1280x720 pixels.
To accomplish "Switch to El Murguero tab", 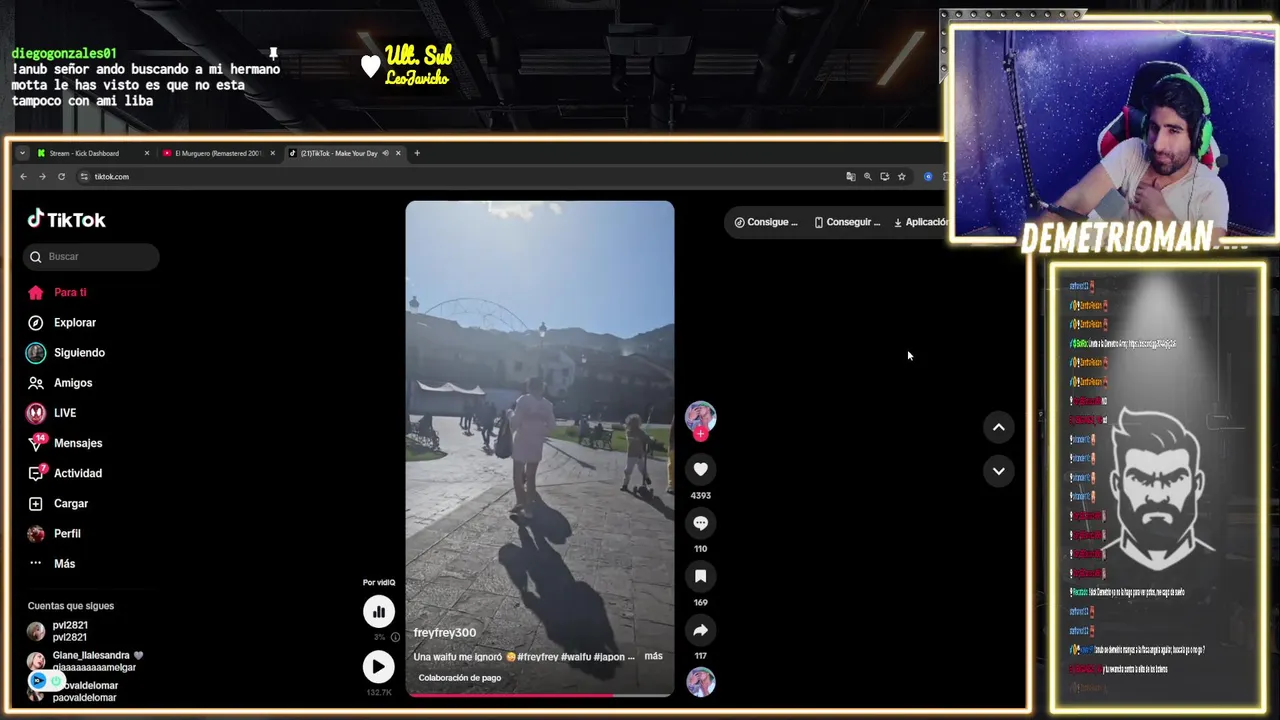I will click(x=218, y=153).
